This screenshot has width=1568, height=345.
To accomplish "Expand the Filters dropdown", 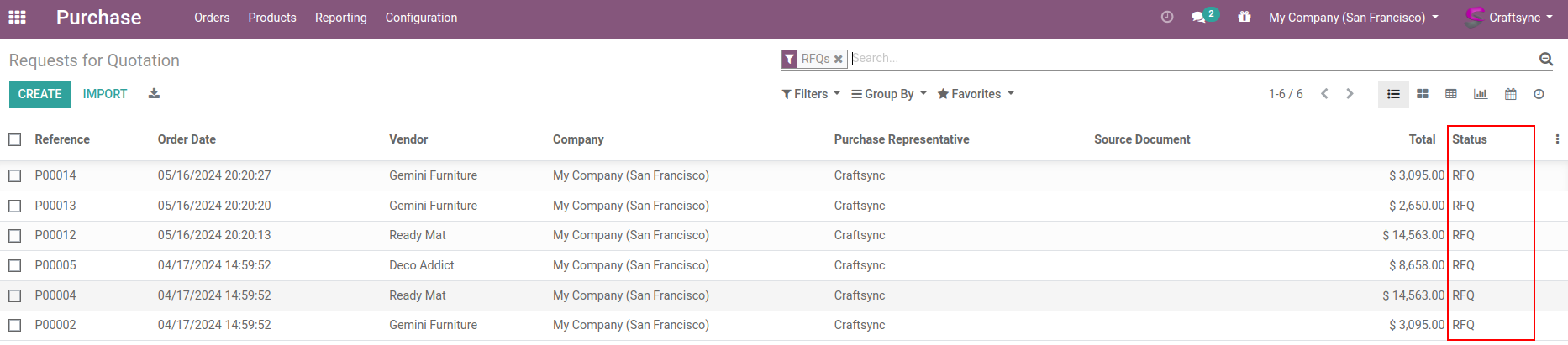I will click(x=811, y=94).
